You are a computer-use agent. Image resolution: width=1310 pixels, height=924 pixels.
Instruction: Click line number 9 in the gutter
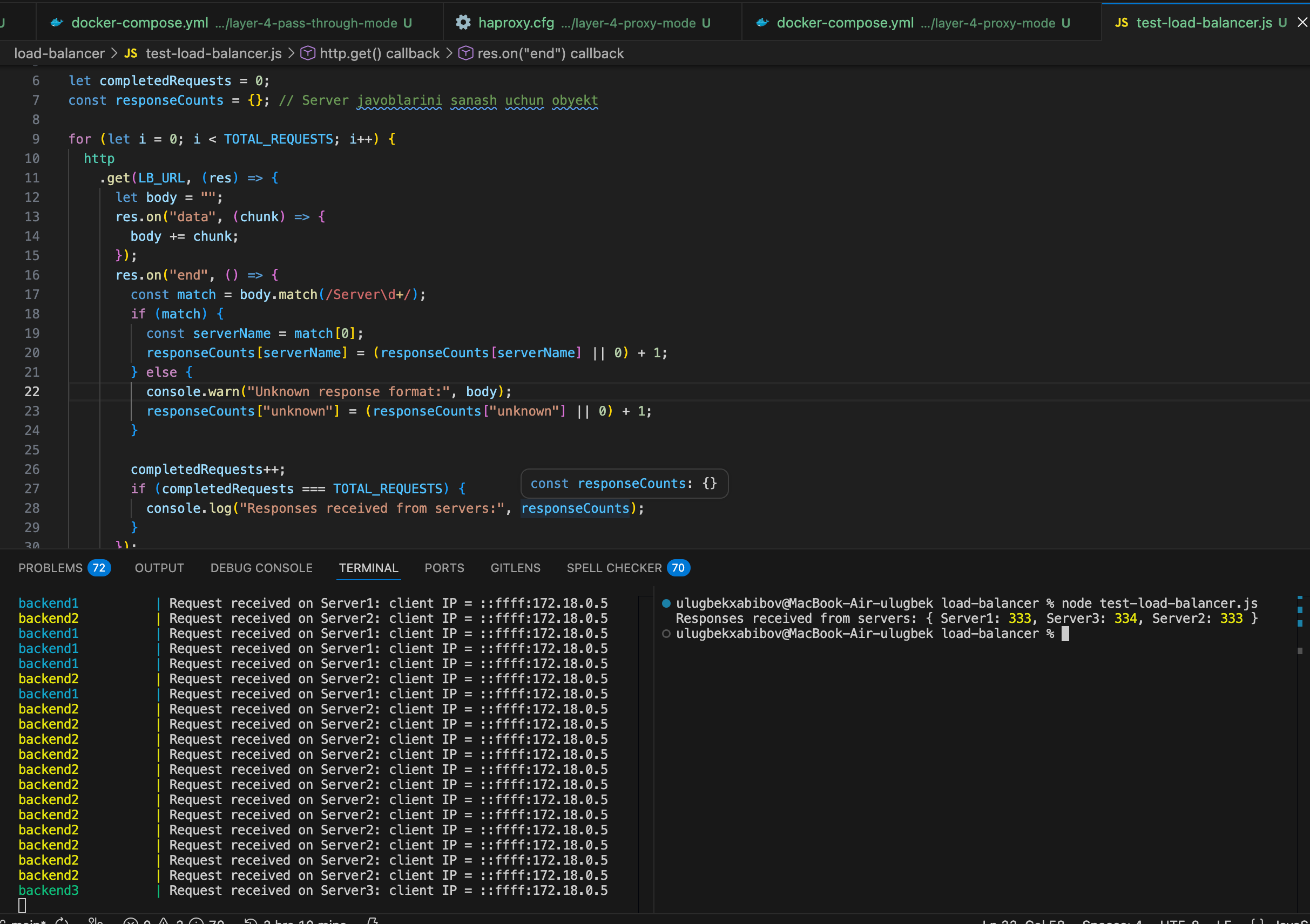36,139
